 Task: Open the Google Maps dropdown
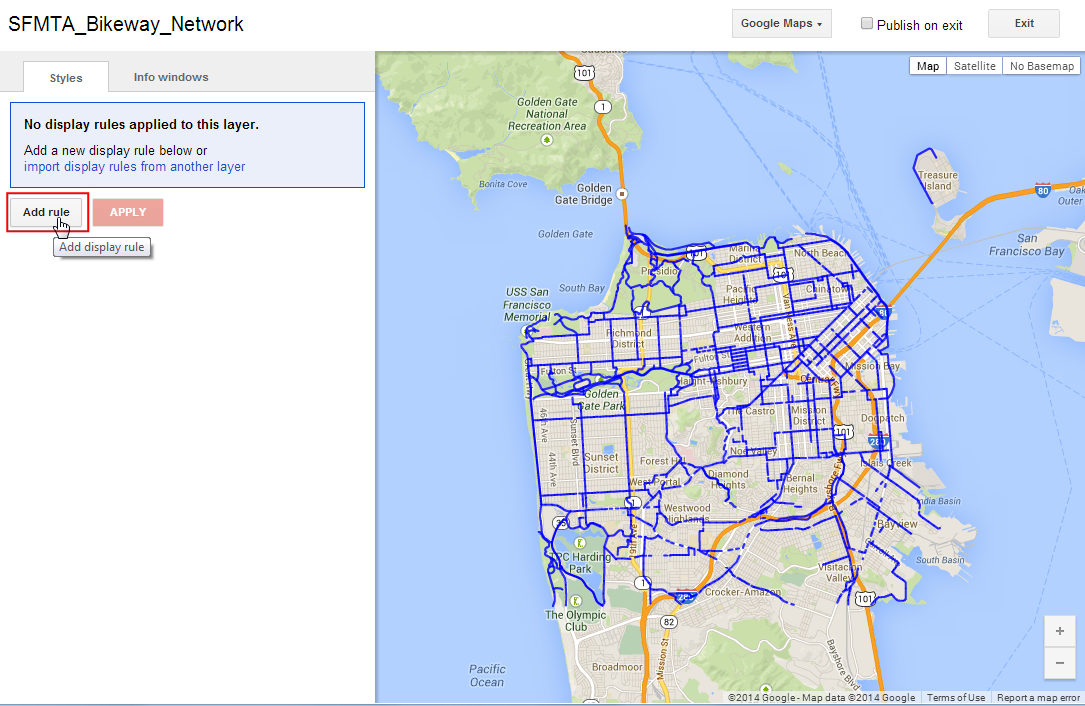point(782,24)
